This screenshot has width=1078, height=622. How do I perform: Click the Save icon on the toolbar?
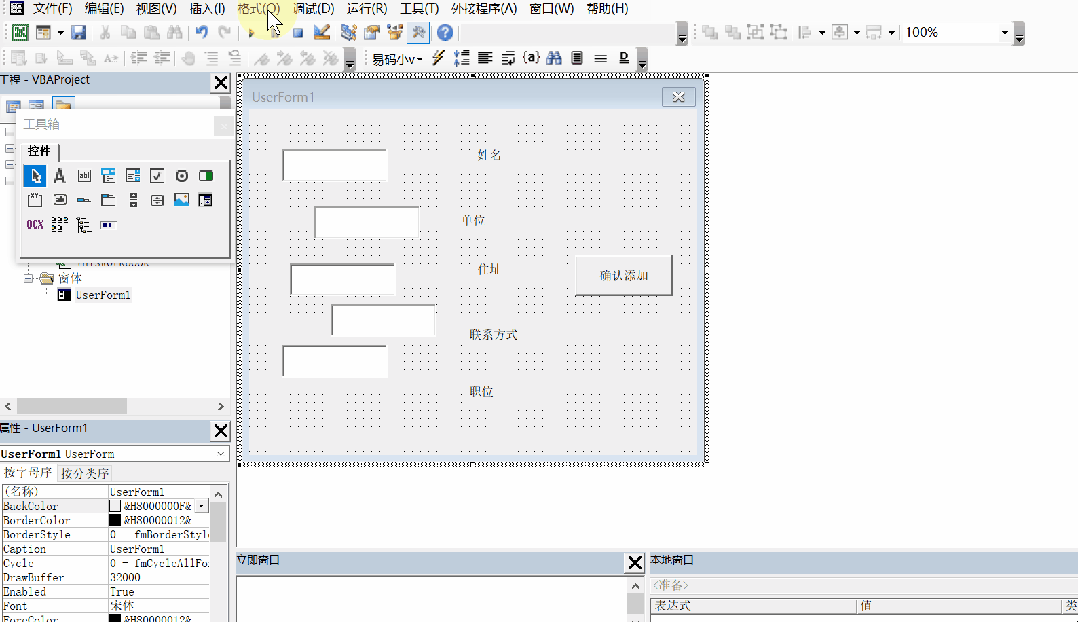pos(79,32)
